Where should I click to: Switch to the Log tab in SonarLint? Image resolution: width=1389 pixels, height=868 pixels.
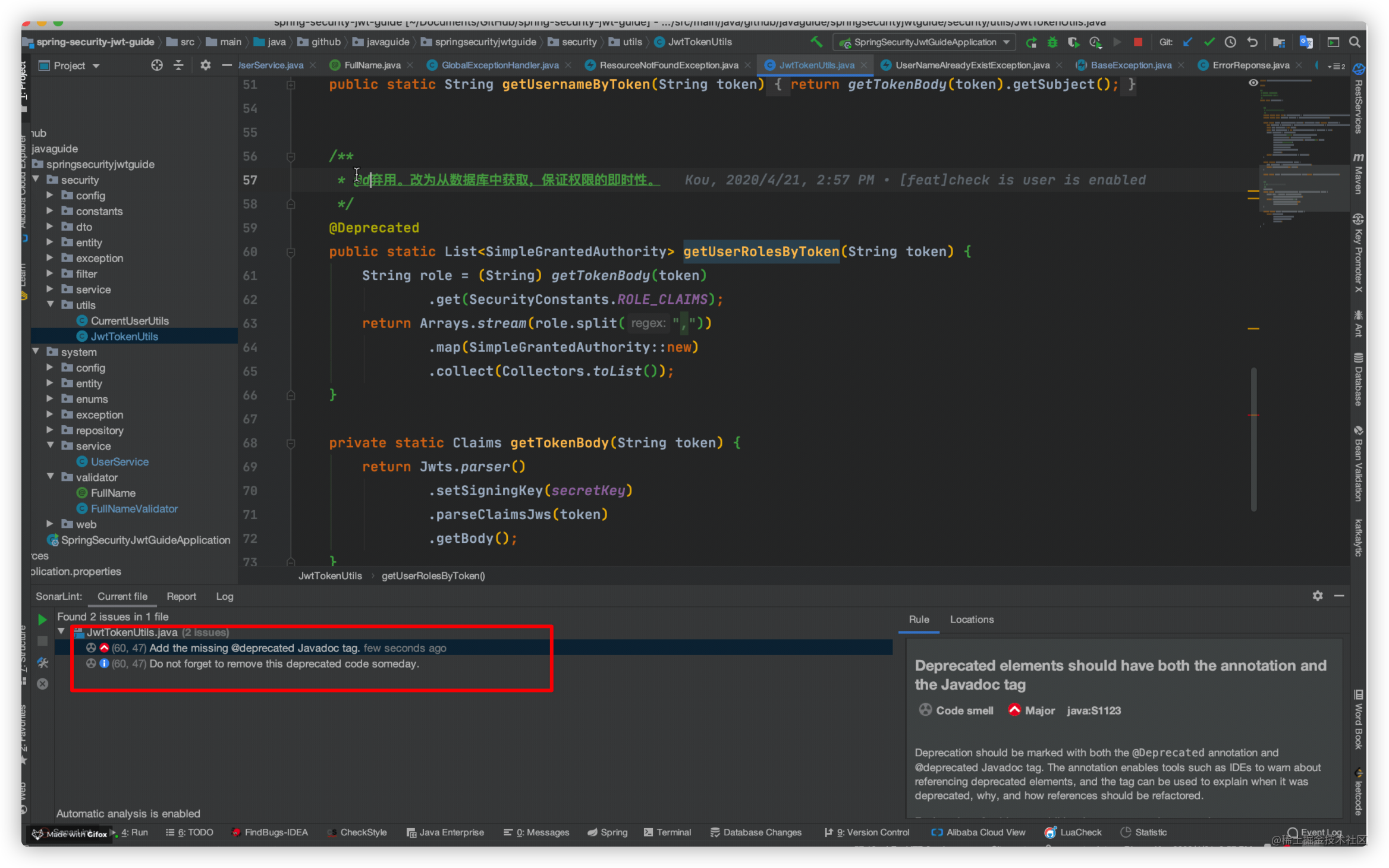click(225, 596)
